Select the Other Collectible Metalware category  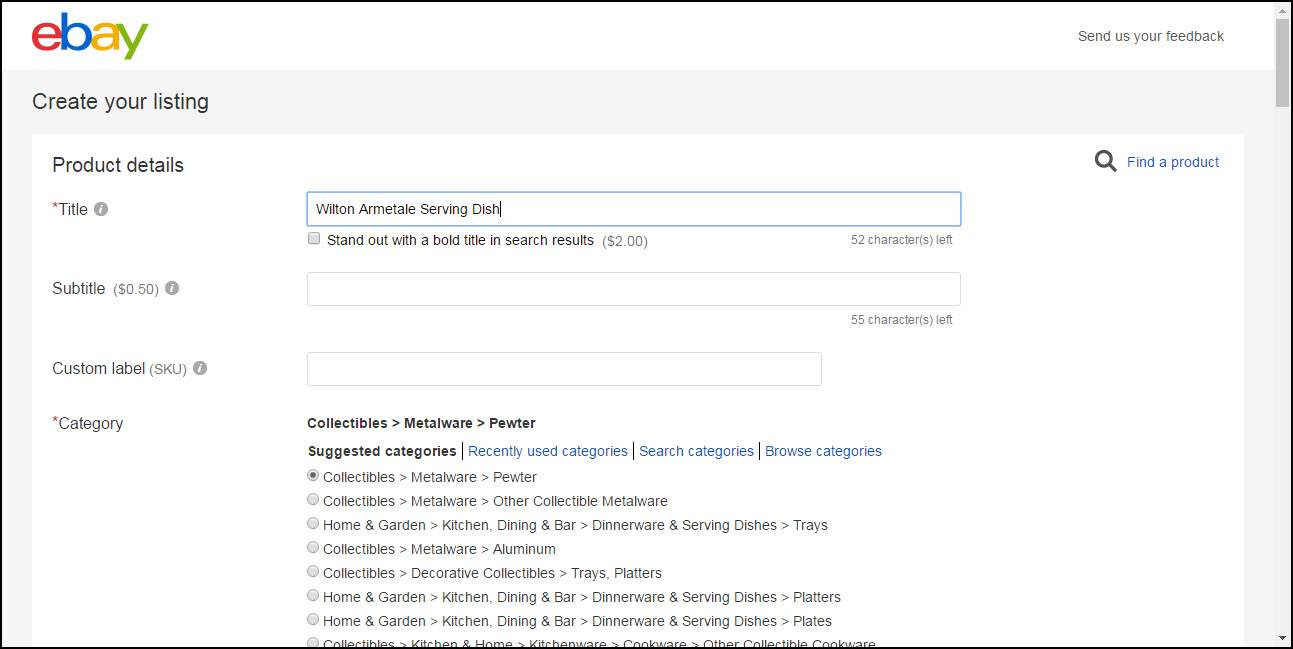313,499
